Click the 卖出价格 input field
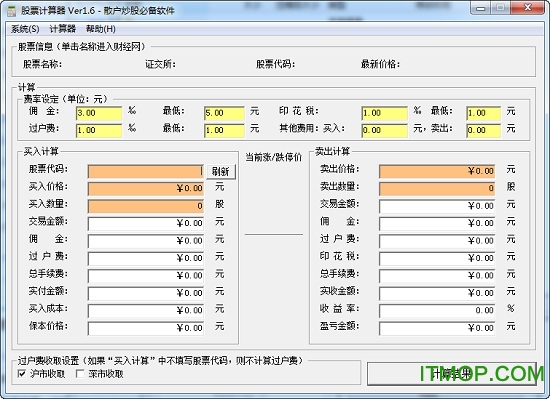Viewport: 550px width, 399px height. click(x=437, y=171)
